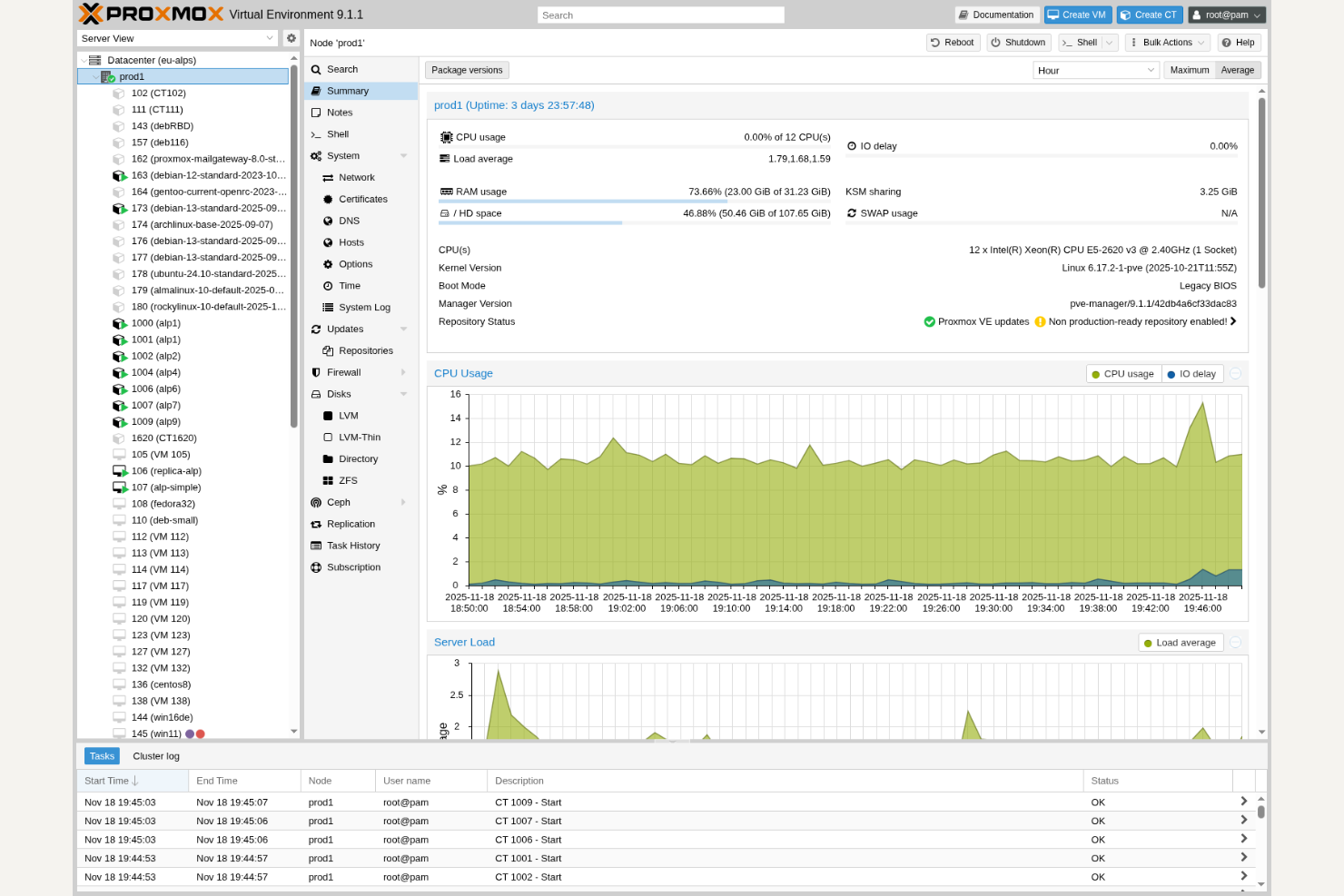Click the Package versions button
The image size is (1344, 896).
467,70
